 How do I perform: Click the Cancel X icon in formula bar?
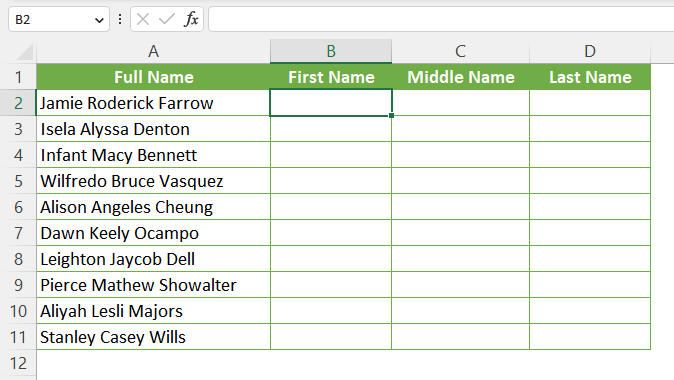[x=143, y=19]
